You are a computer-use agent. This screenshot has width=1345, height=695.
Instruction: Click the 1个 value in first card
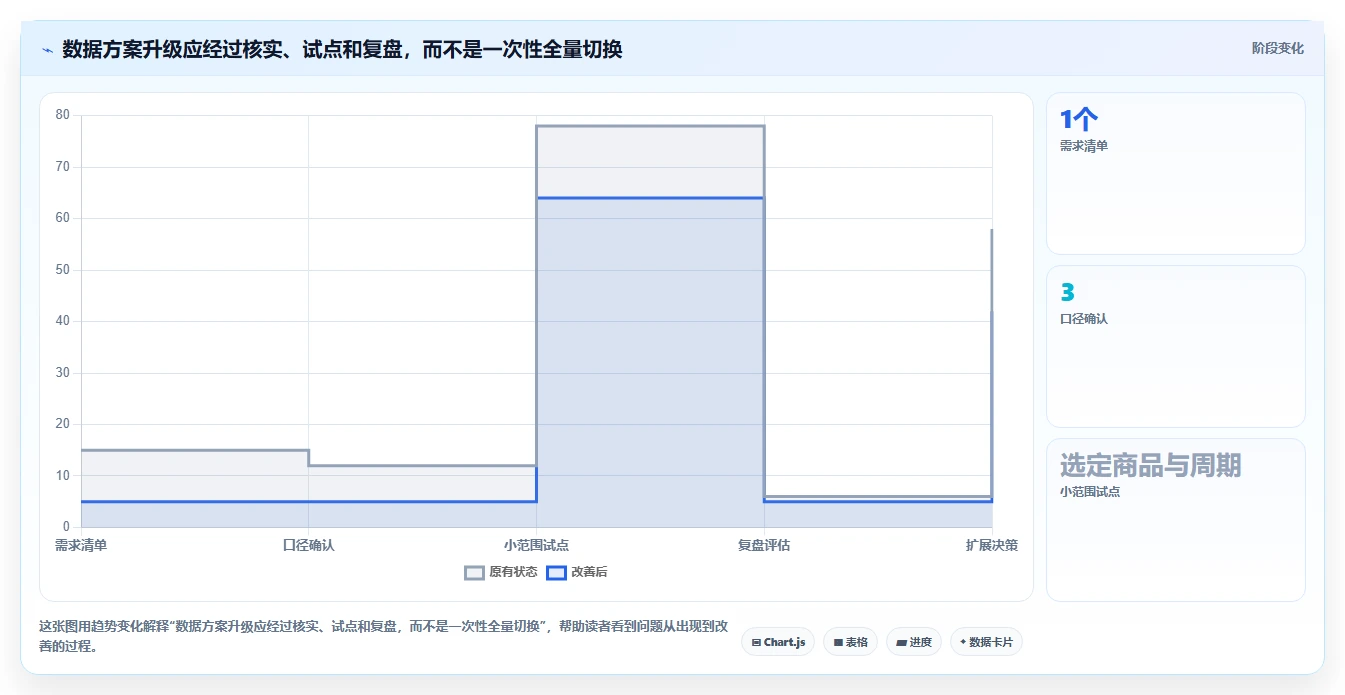point(1079,120)
